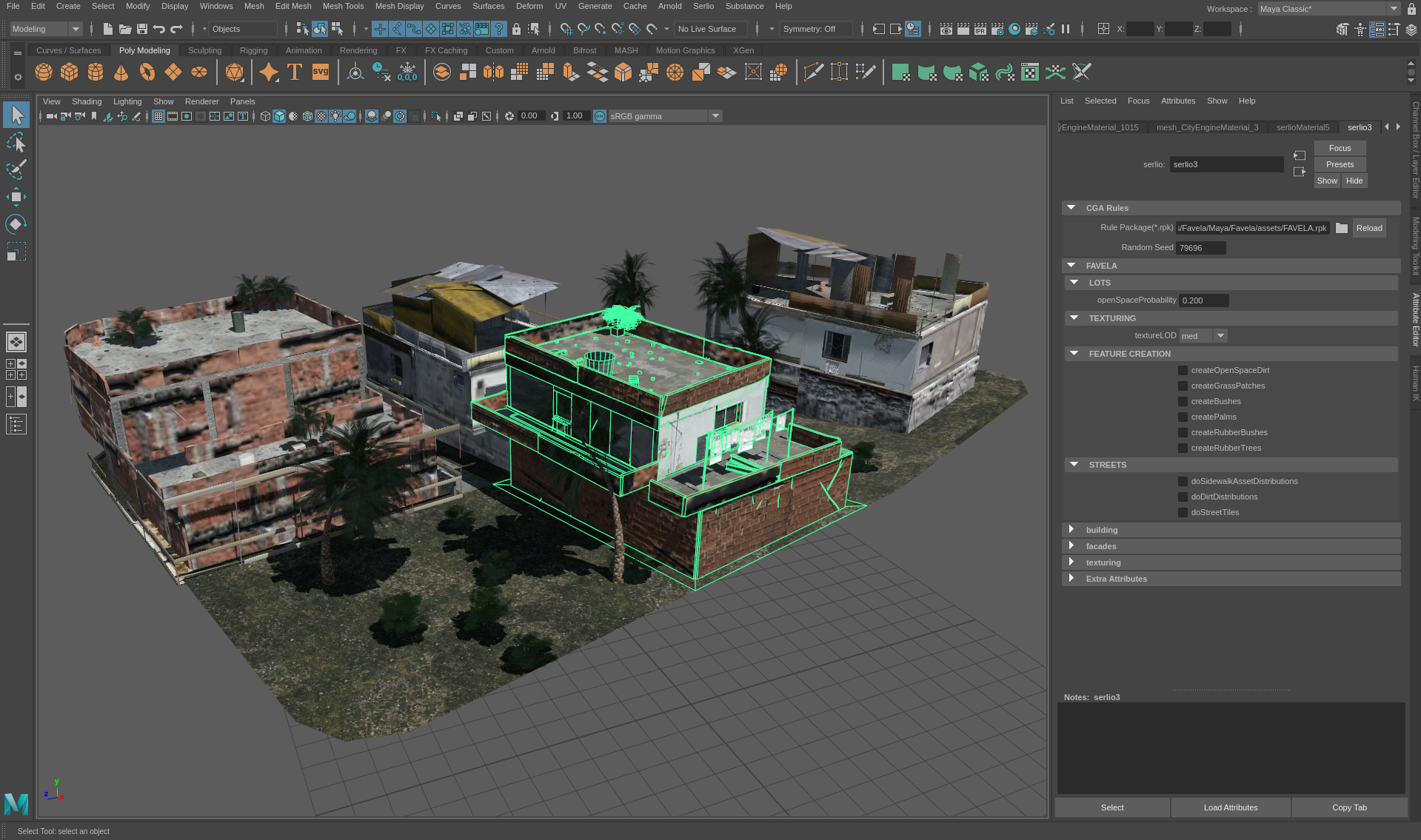Expand the building section
The height and width of the screenshot is (840, 1421).
click(x=1071, y=530)
